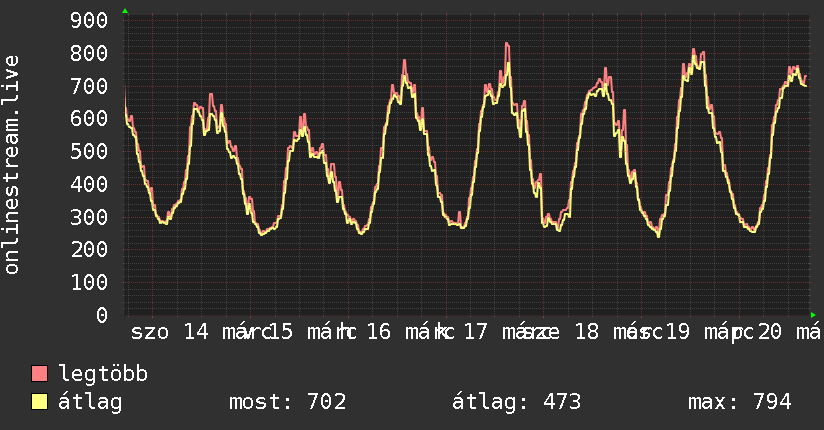824x430 pixels.
Task: Click the 200 y-axis label
Action: coord(89,250)
